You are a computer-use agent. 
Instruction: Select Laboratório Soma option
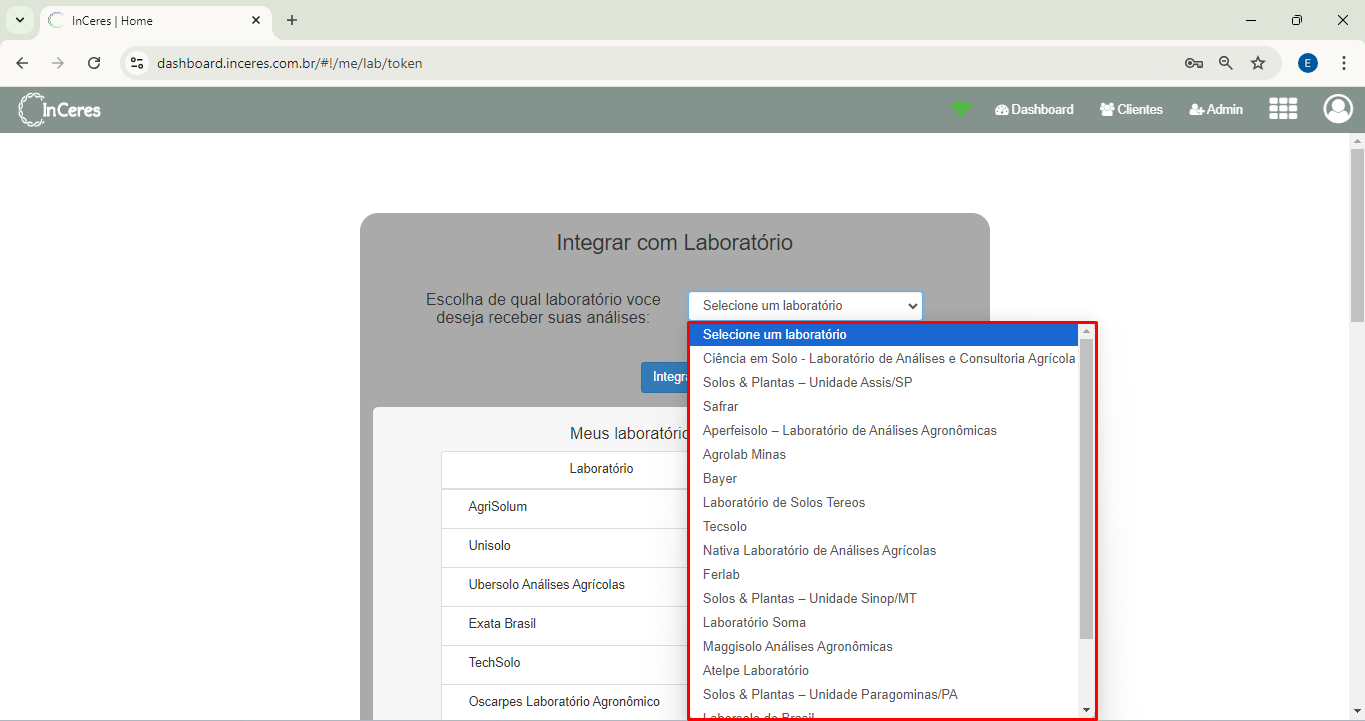click(884, 622)
